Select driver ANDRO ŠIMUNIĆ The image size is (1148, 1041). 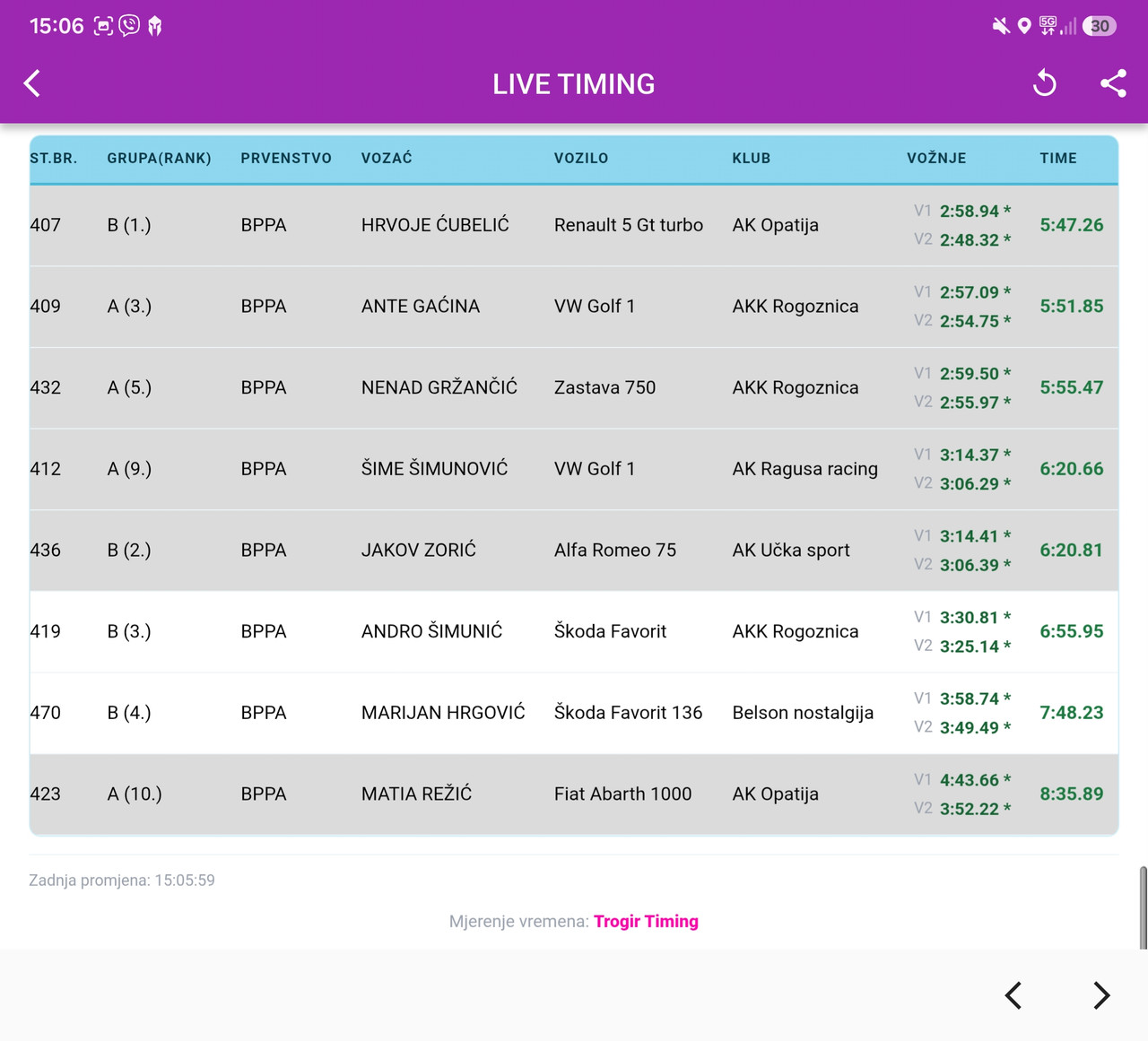point(431,630)
